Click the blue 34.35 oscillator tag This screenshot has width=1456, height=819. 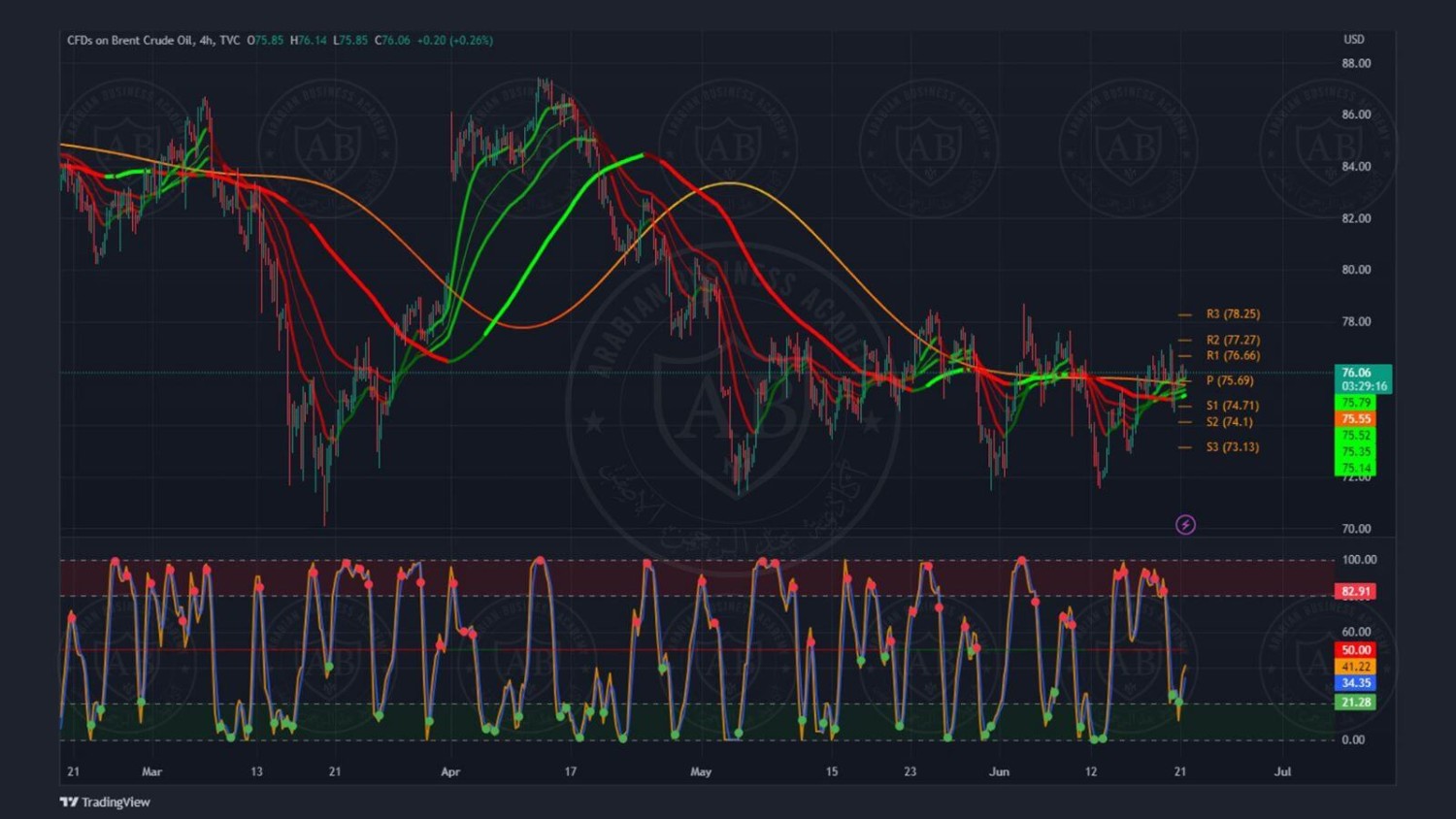1355,683
